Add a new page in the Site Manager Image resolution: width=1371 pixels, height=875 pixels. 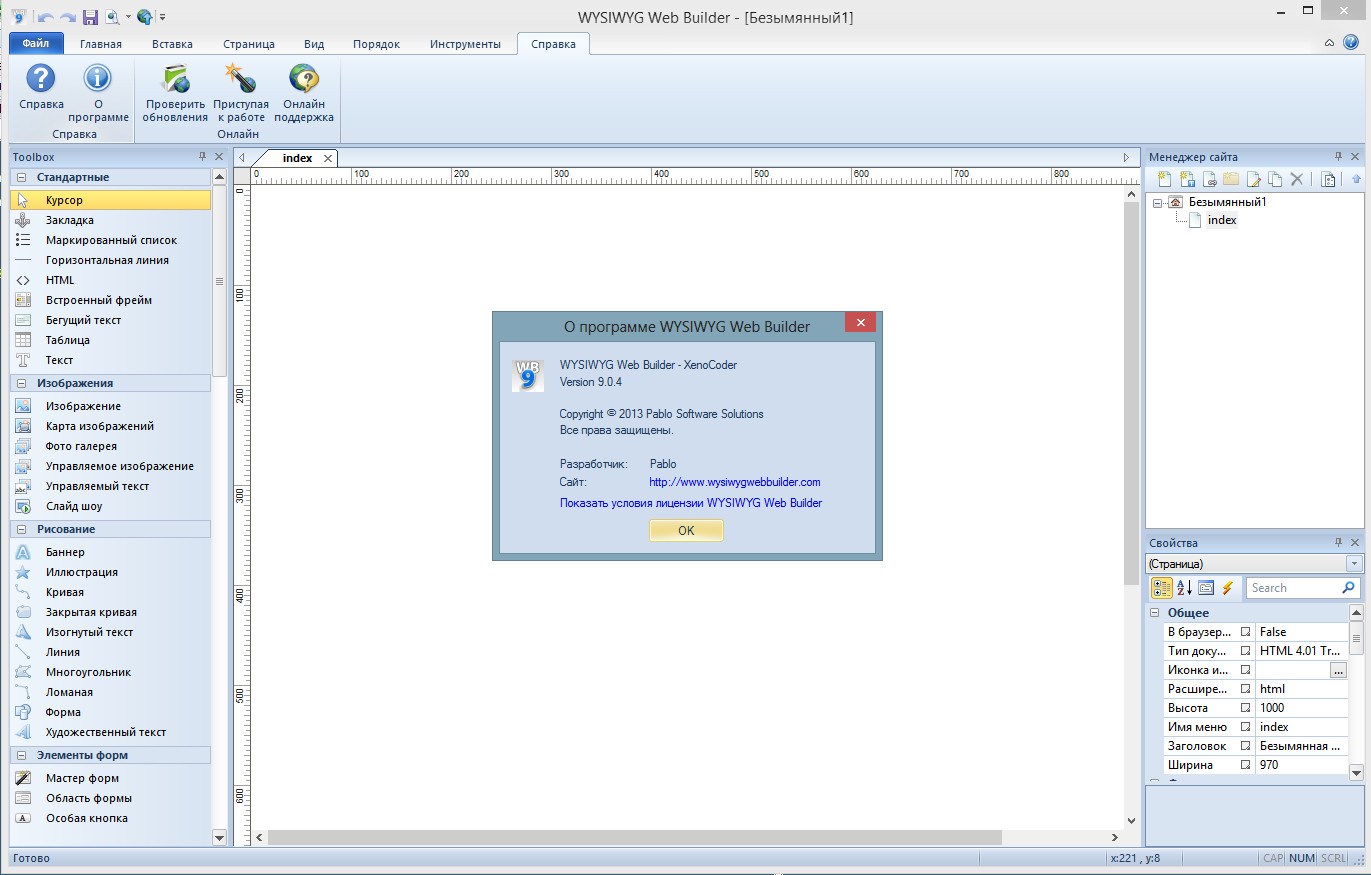1165,179
